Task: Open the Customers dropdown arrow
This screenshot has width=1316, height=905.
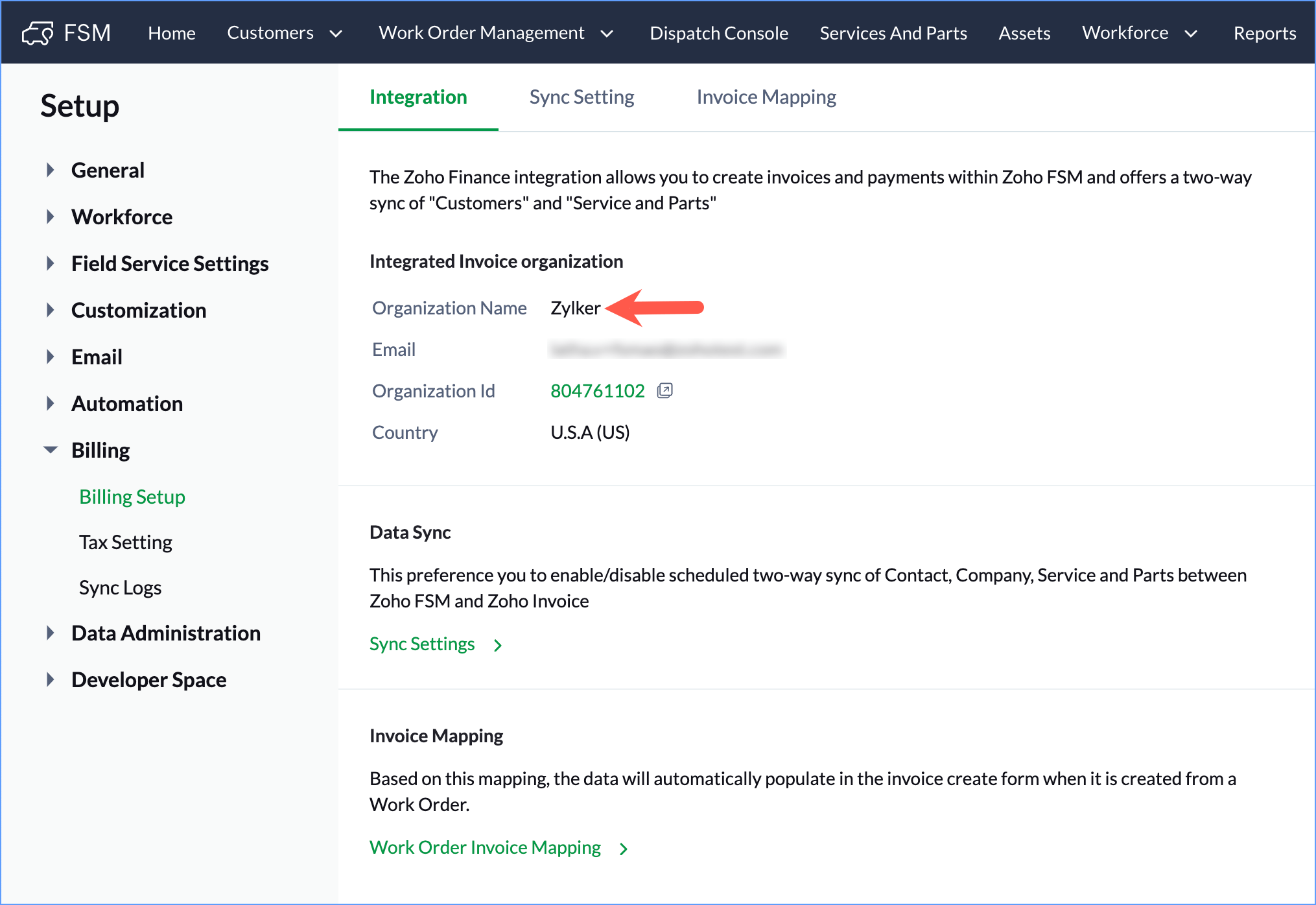Action: coord(335,34)
